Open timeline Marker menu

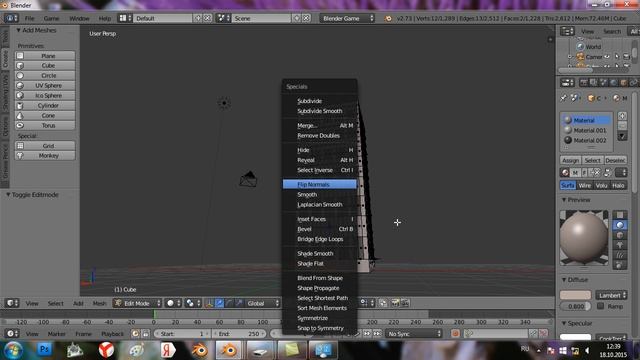click(x=57, y=334)
